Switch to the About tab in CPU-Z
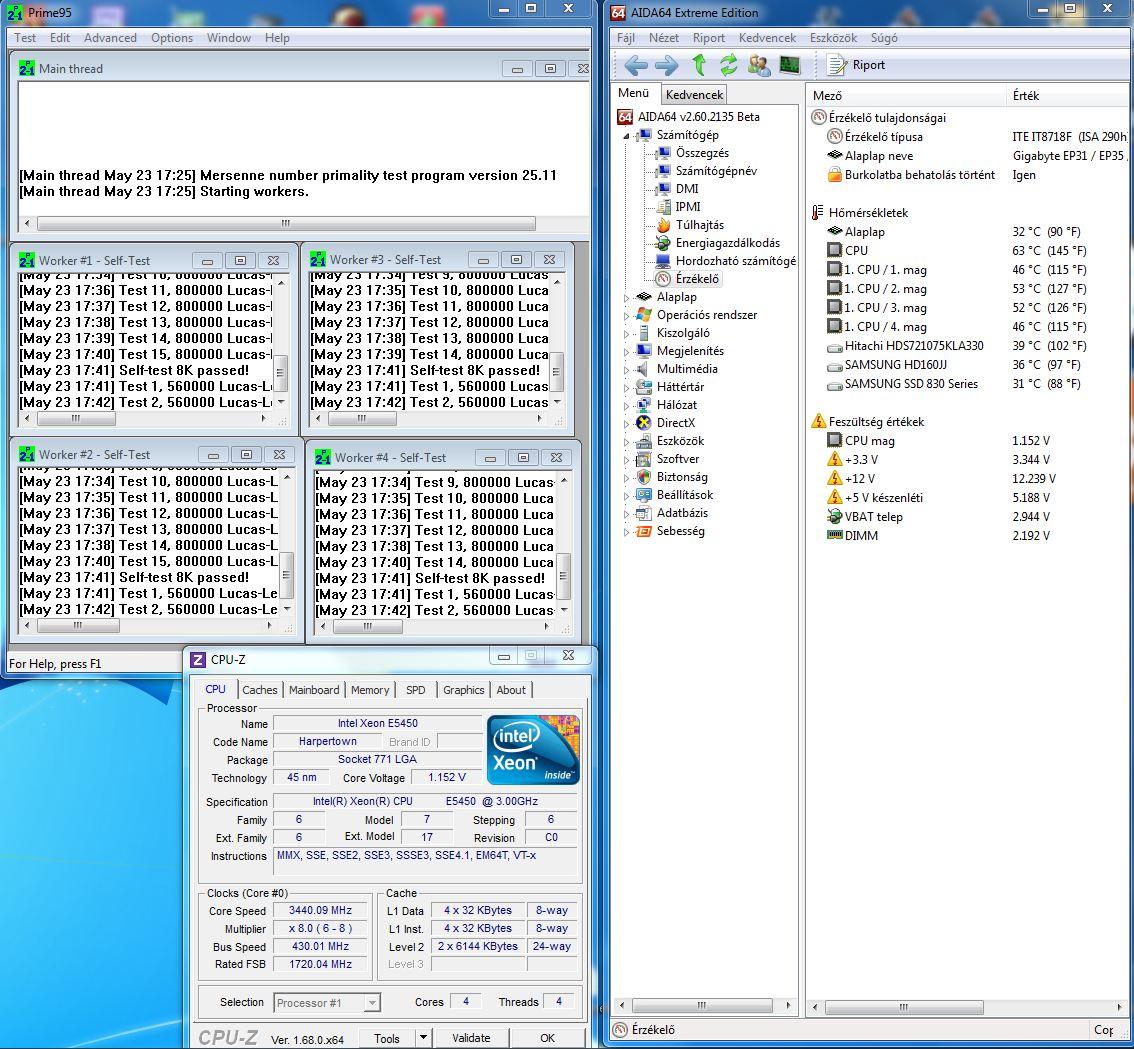 (511, 690)
